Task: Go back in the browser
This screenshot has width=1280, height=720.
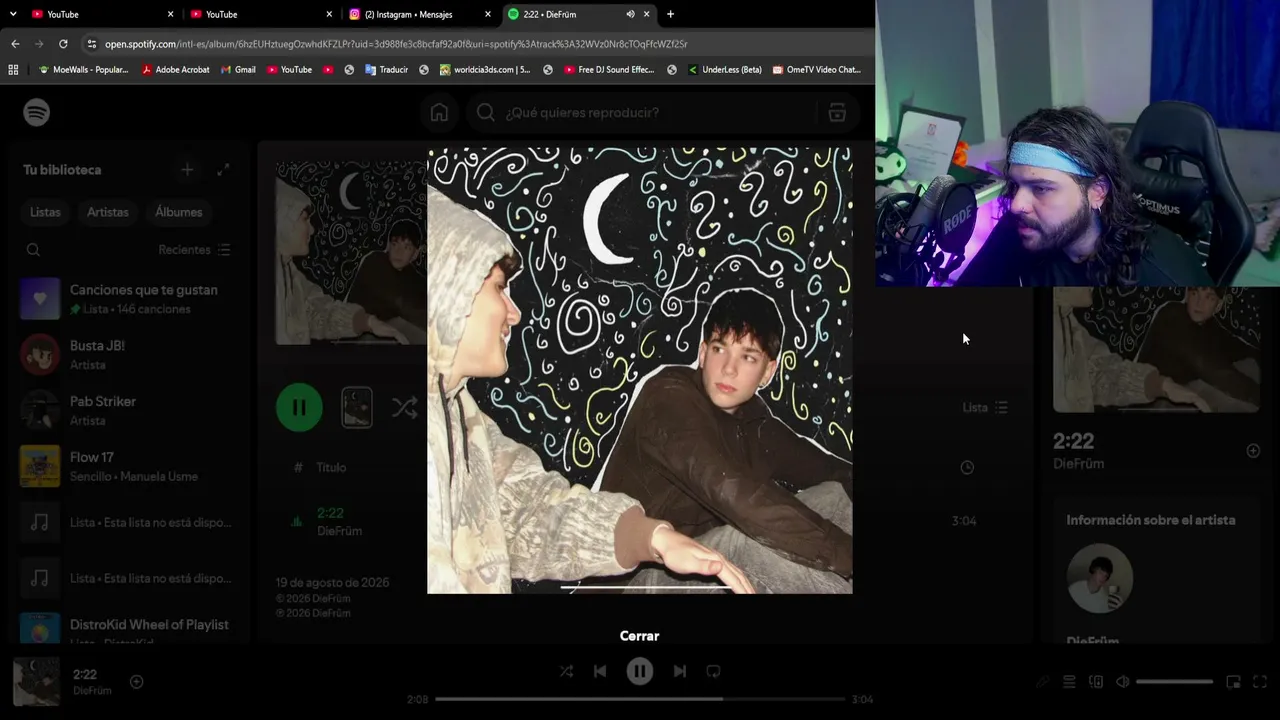Action: (15, 44)
